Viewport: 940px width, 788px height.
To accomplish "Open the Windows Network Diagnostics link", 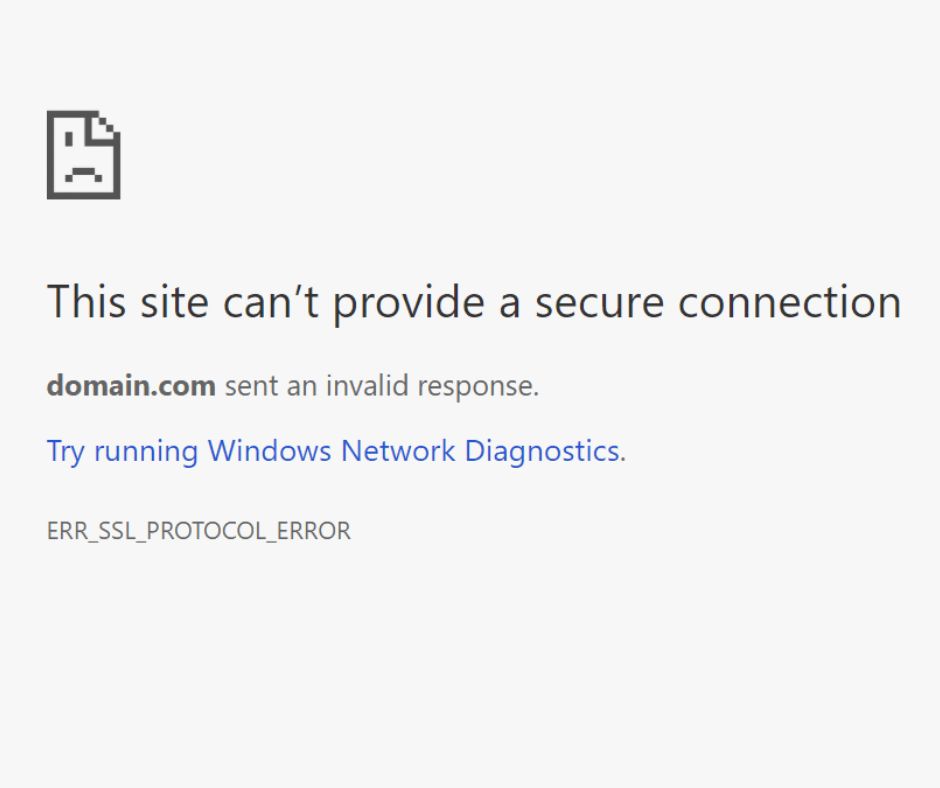I will (x=335, y=451).
